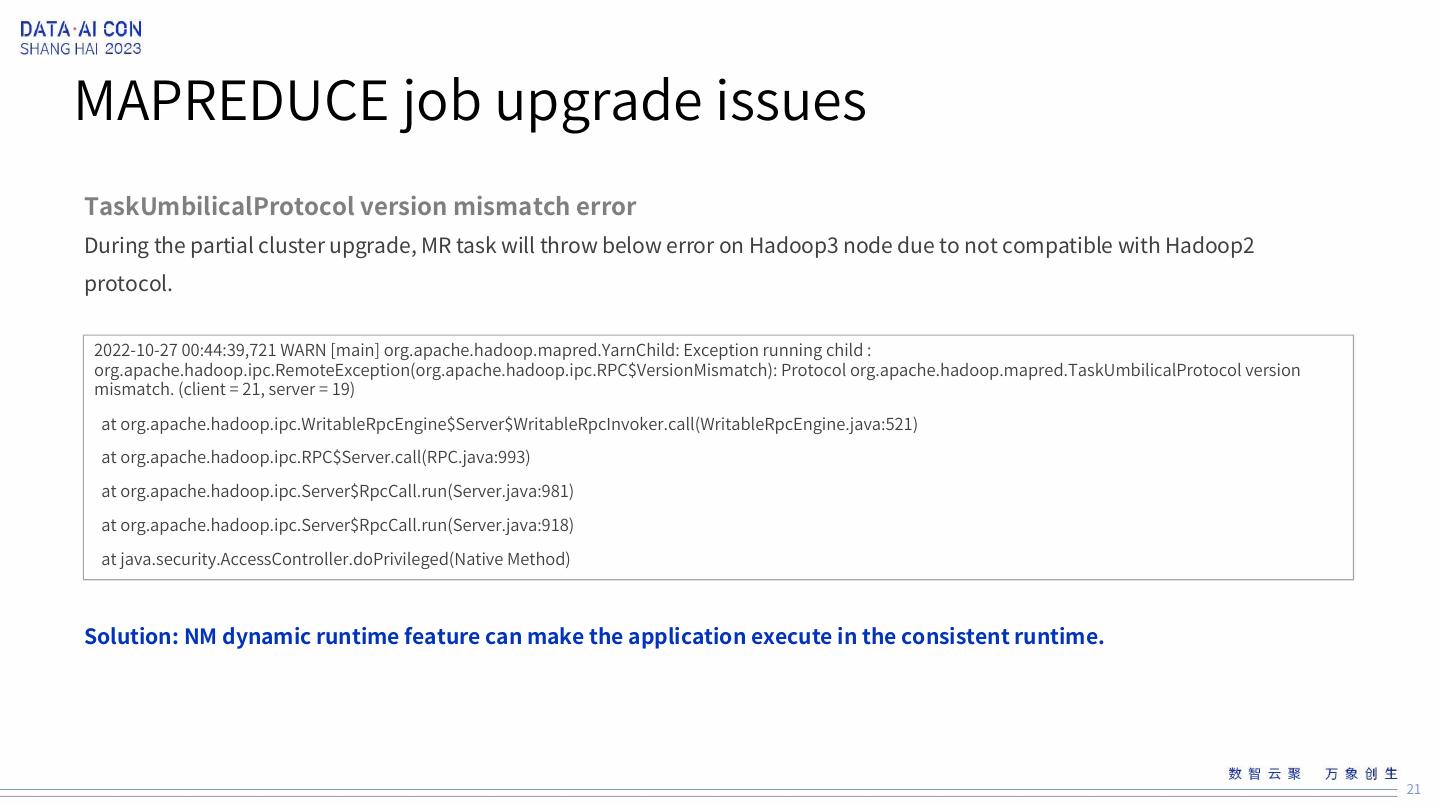
Task: Click the 万象创生 footer slogan
Action: click(x=1361, y=774)
